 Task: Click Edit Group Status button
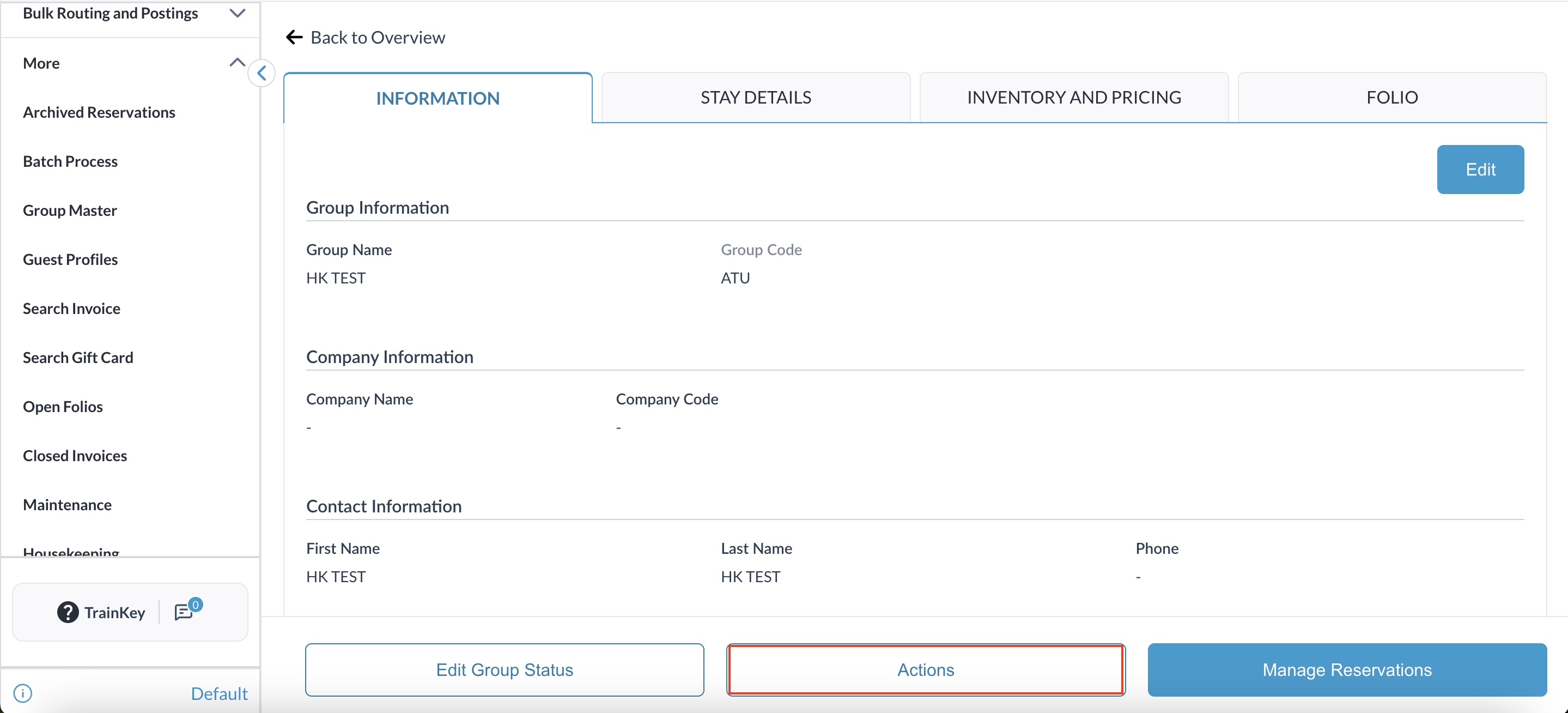click(x=505, y=669)
